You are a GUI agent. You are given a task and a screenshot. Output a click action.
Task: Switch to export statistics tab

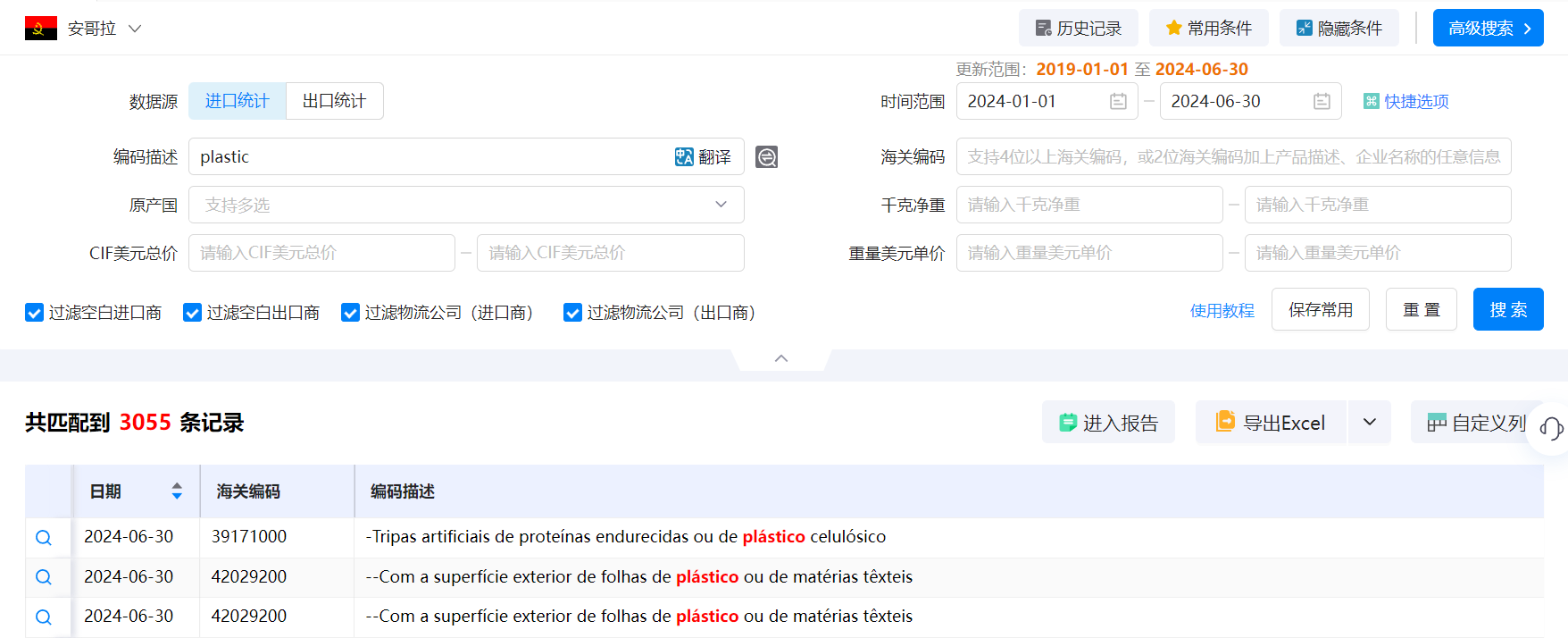334,101
